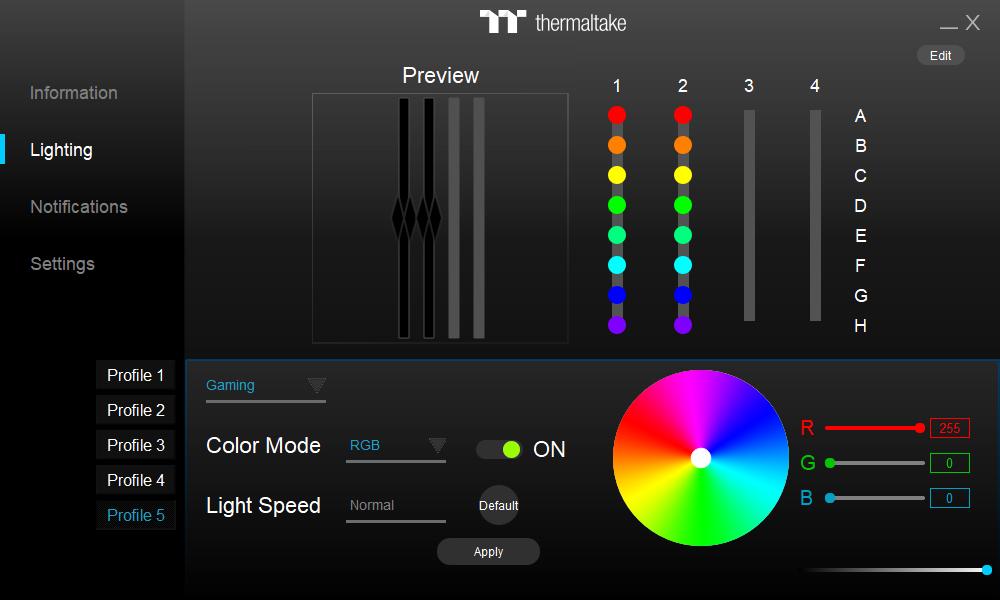Select the green LED dot in channel 1
The width and height of the screenshot is (1000, 600).
pyautogui.click(x=617, y=204)
